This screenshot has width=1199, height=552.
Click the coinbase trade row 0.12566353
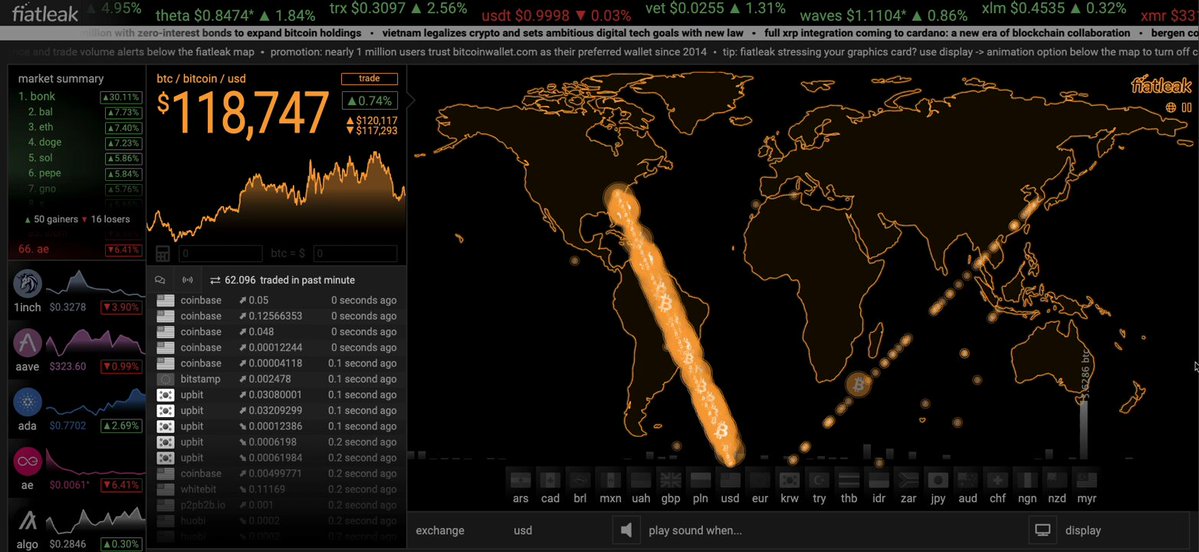(x=276, y=316)
